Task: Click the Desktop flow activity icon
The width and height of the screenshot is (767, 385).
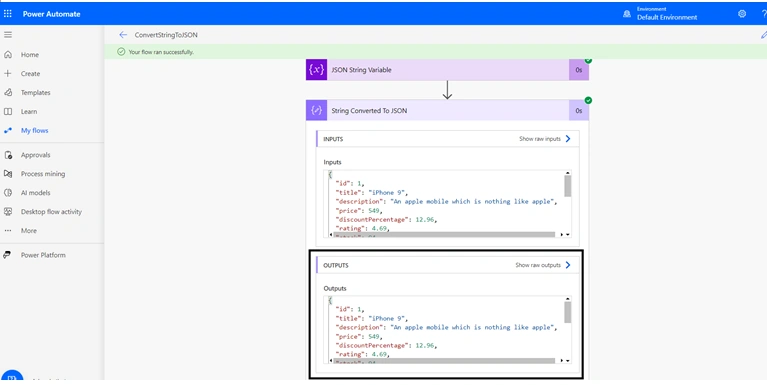Action: 8,211
